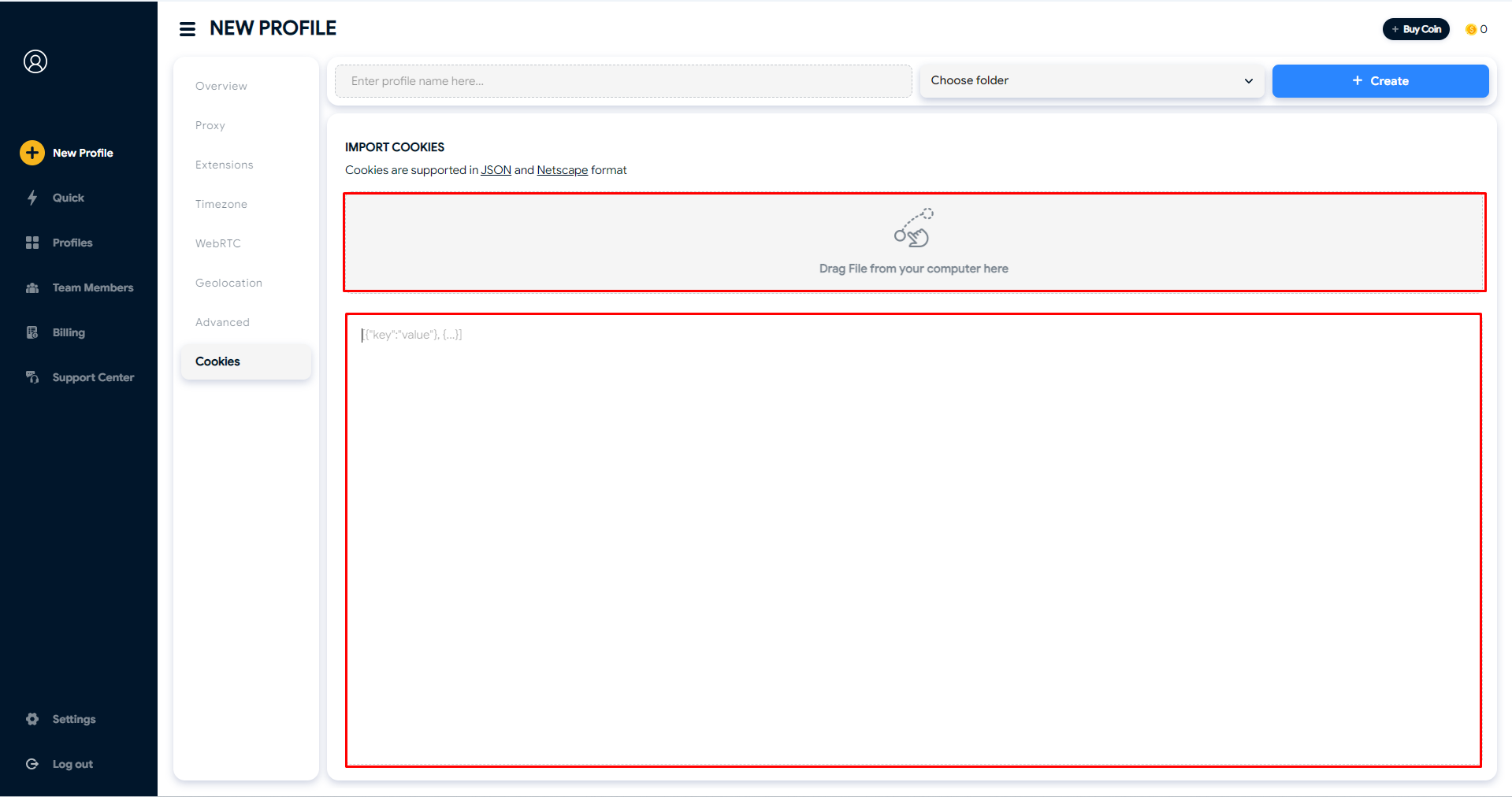Click the Team Members people icon

point(32,287)
